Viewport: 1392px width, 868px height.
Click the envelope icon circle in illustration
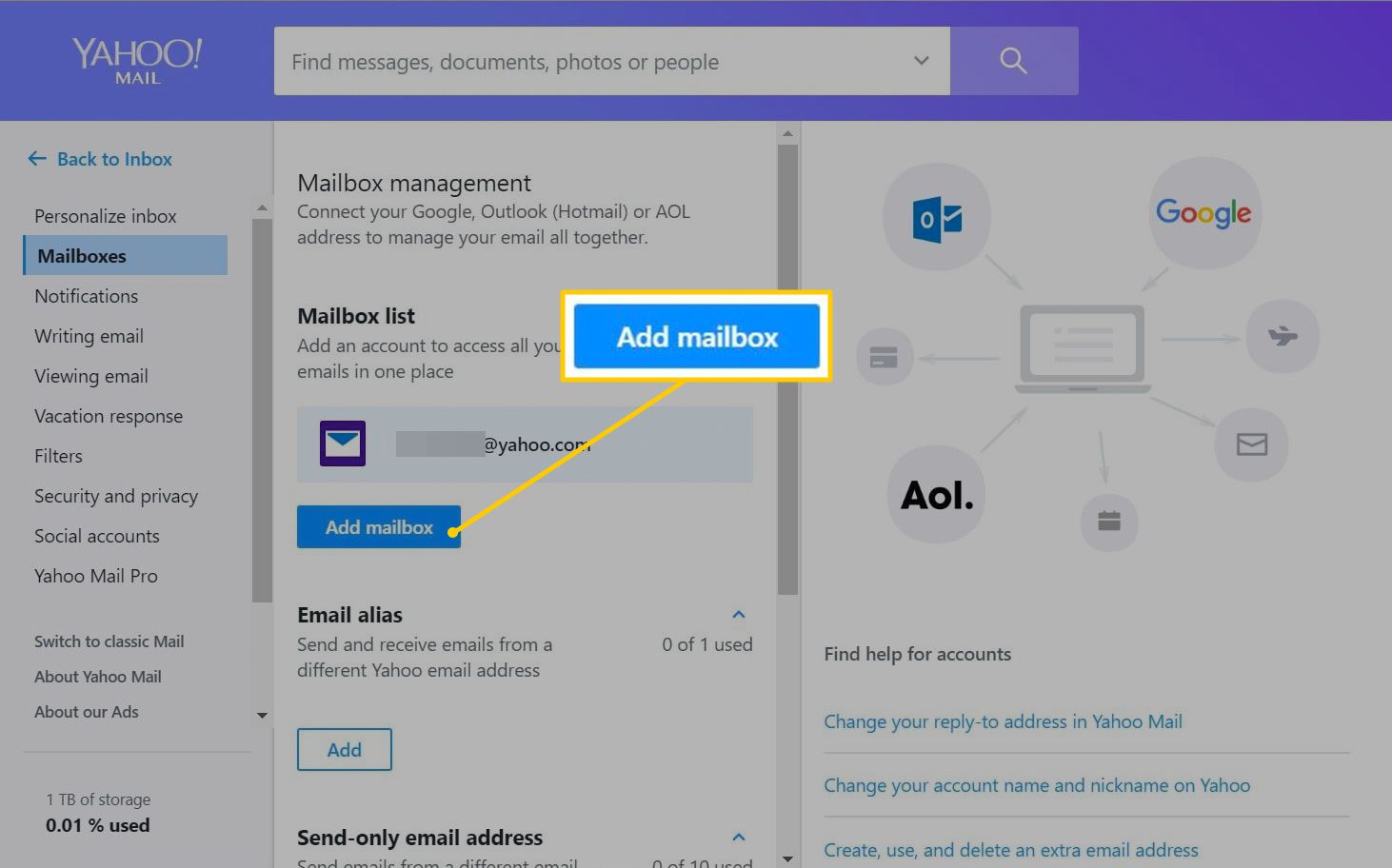point(1251,444)
